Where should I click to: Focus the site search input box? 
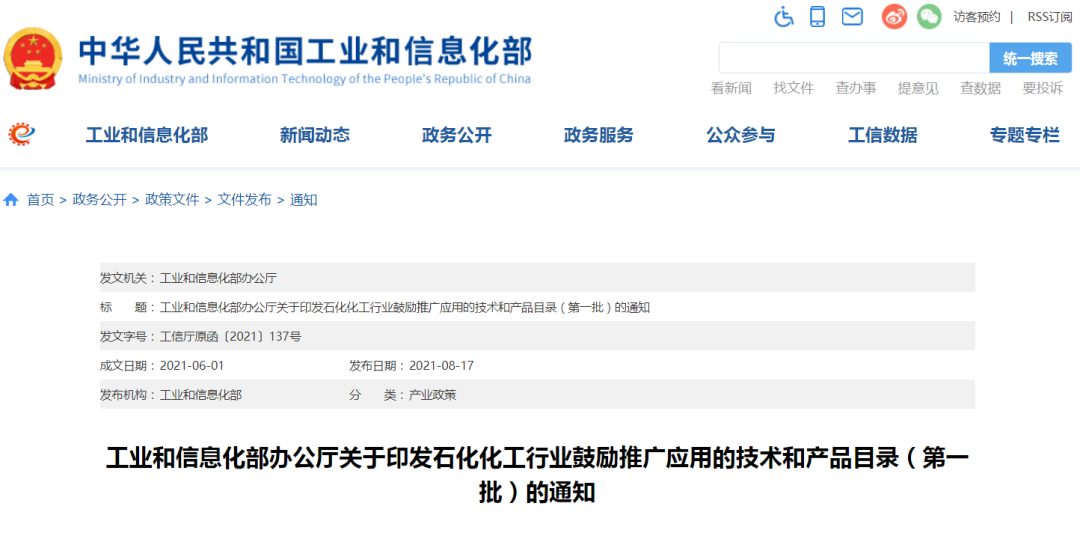(x=854, y=58)
